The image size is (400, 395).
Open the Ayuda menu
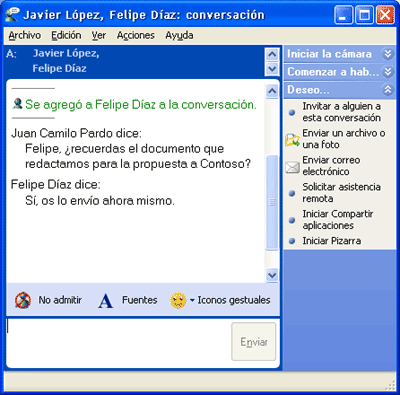coord(179,35)
